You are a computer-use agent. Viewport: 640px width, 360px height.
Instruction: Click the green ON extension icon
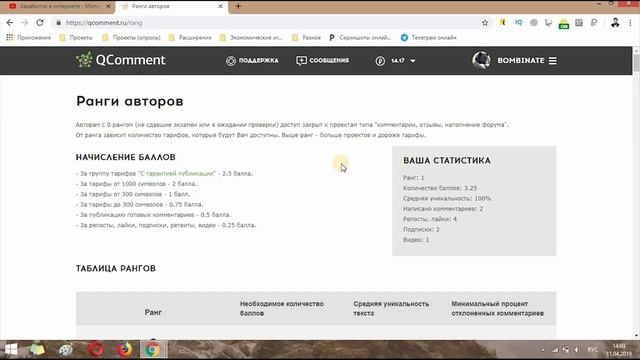(564, 24)
